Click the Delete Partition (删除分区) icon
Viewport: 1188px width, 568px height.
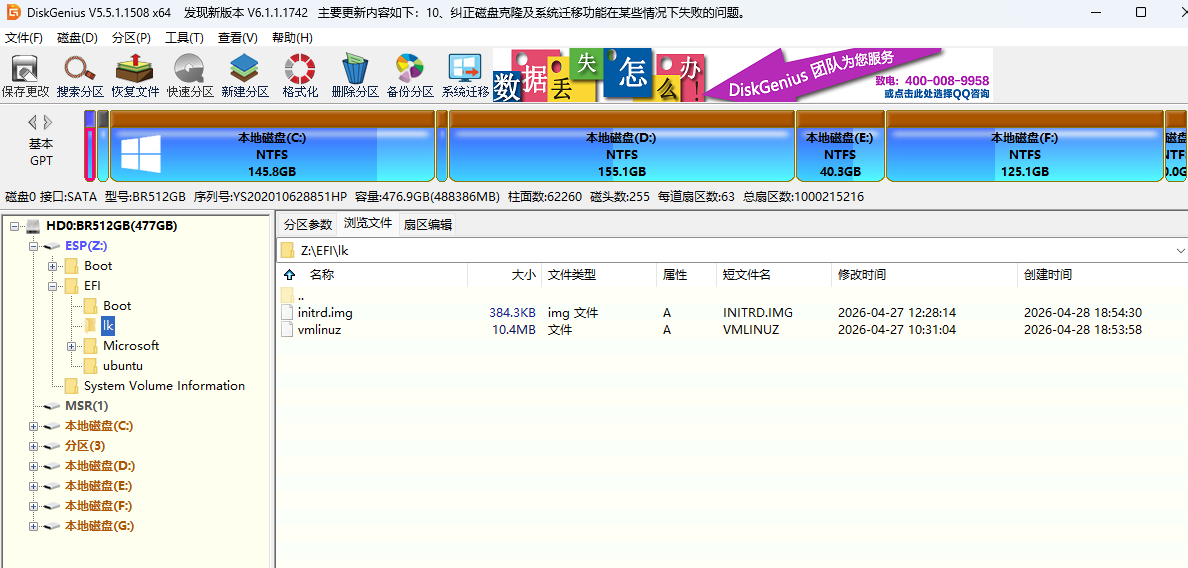[x=355, y=76]
